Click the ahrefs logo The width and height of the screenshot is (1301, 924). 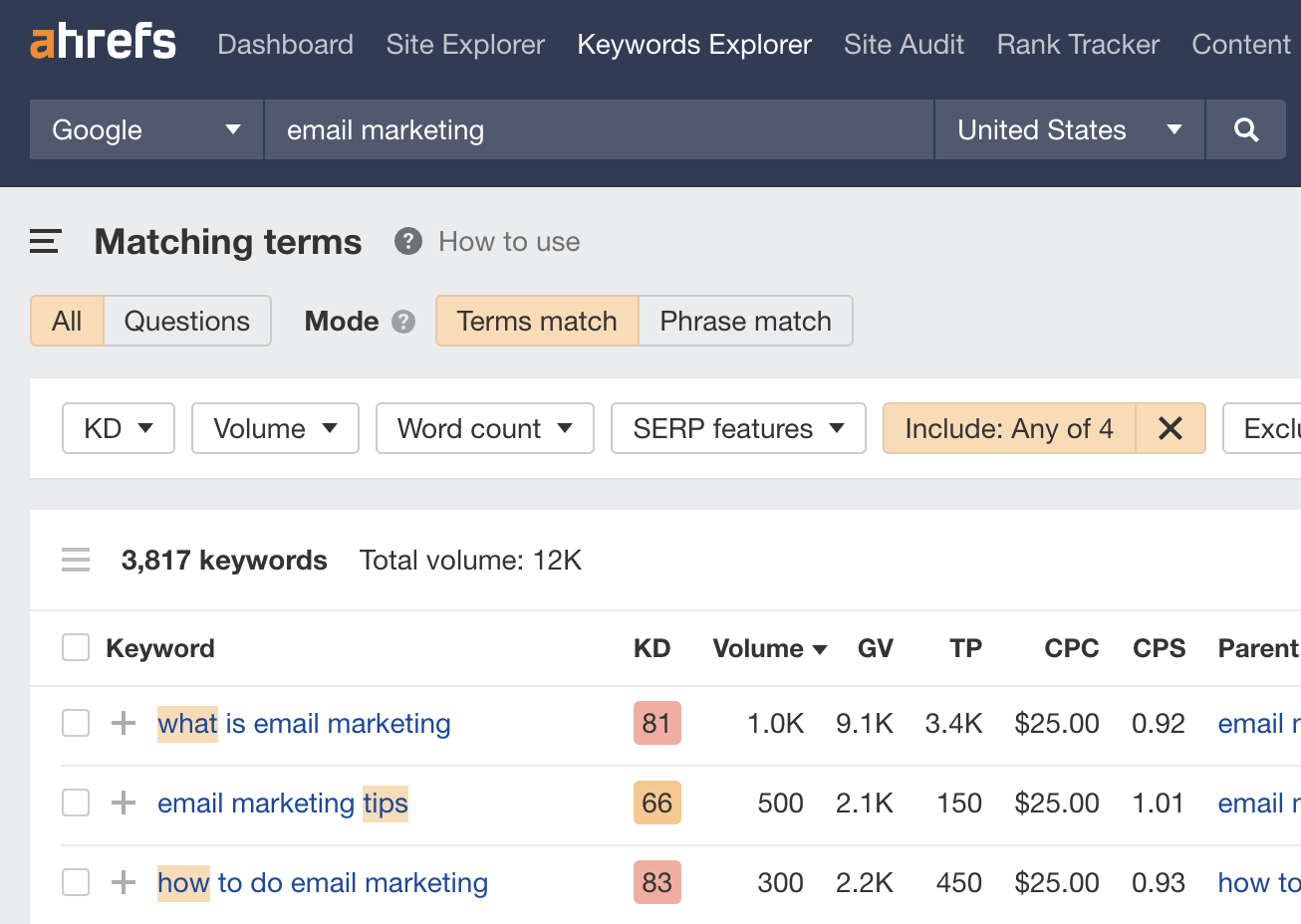102,42
